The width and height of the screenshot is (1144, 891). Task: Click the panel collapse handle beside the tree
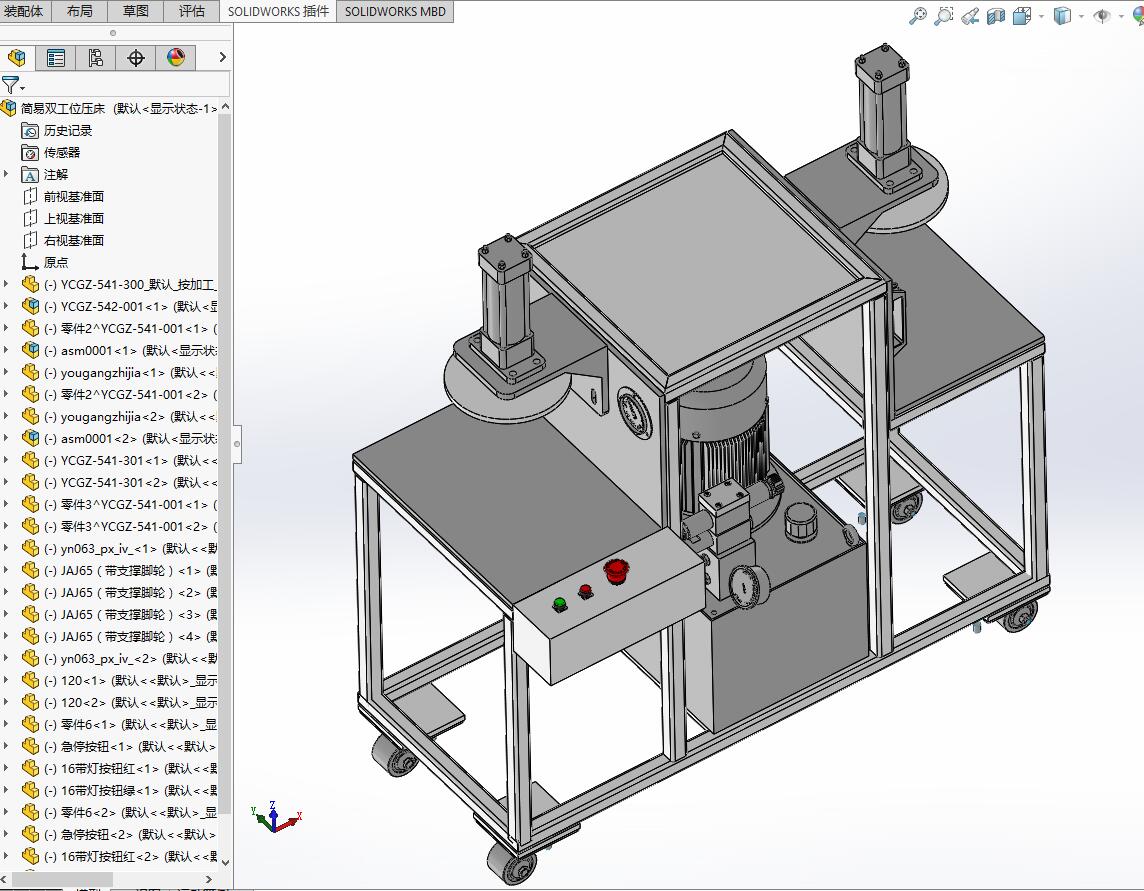coord(236,444)
